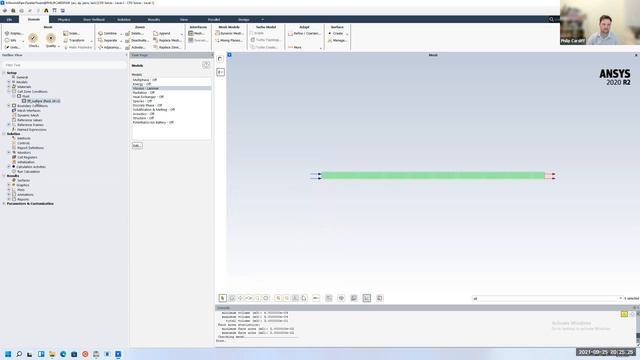The width and height of the screenshot is (640, 360).
Task: Click the Windows Start button
Action: pyautogui.click(x=8, y=354)
